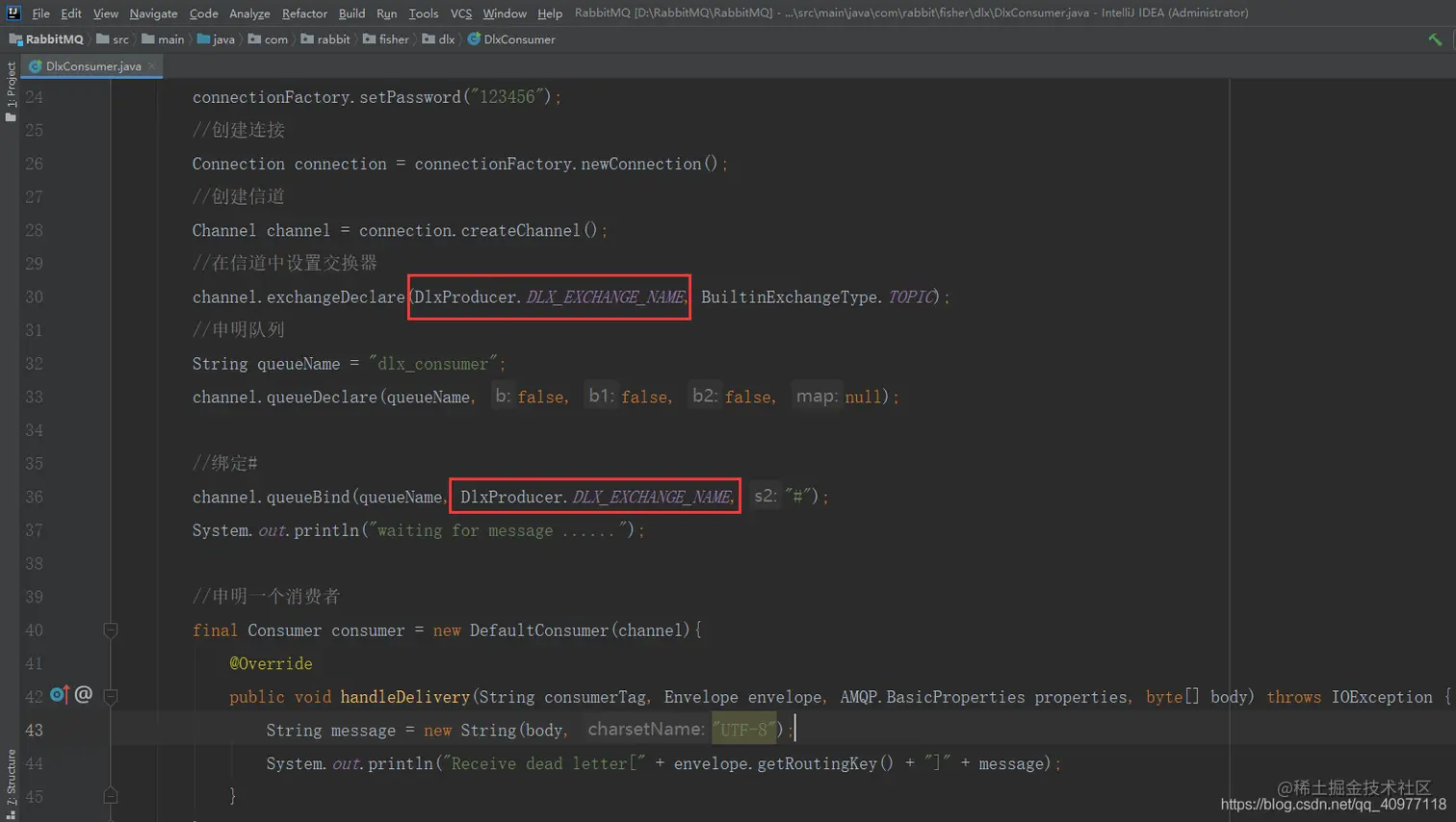Click the handleDelivery method name
Viewport: 1456px width, 822px height.
coord(404,697)
